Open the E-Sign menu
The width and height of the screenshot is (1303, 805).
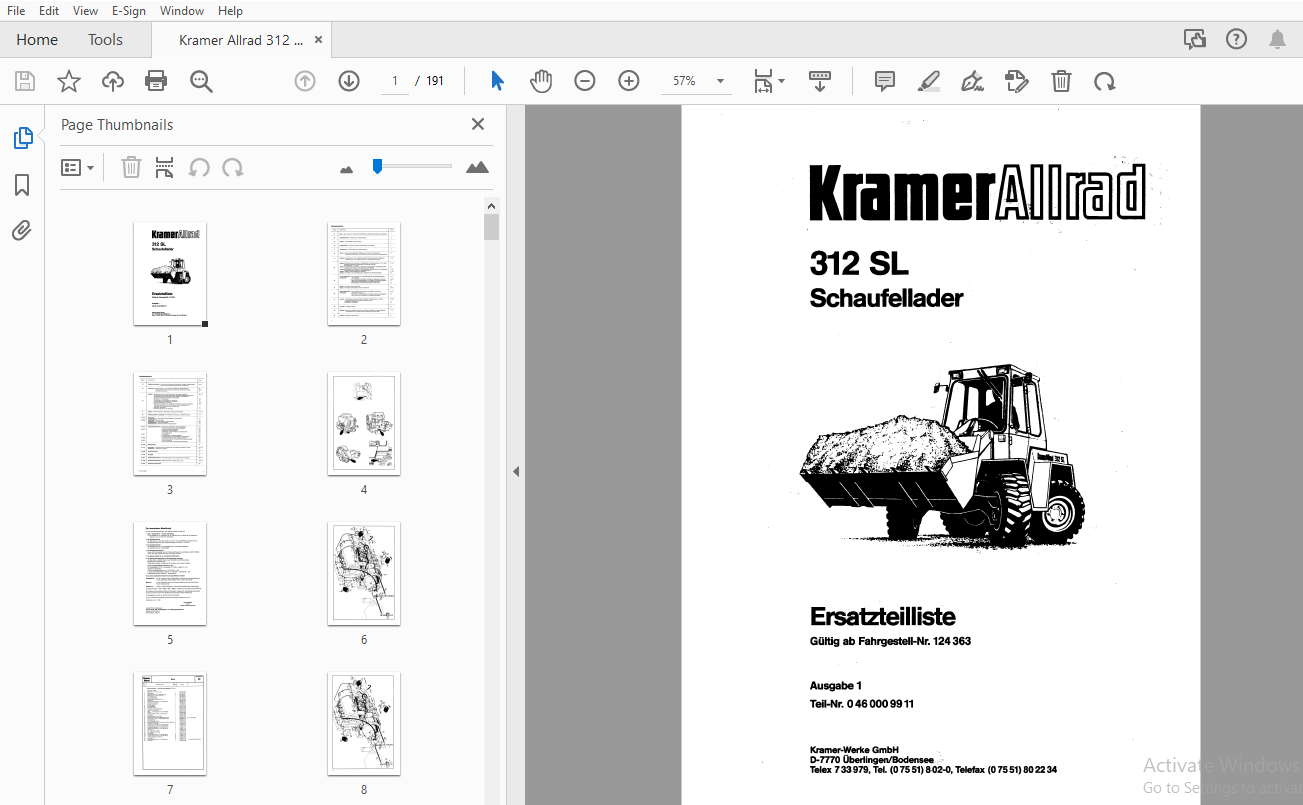click(x=129, y=11)
